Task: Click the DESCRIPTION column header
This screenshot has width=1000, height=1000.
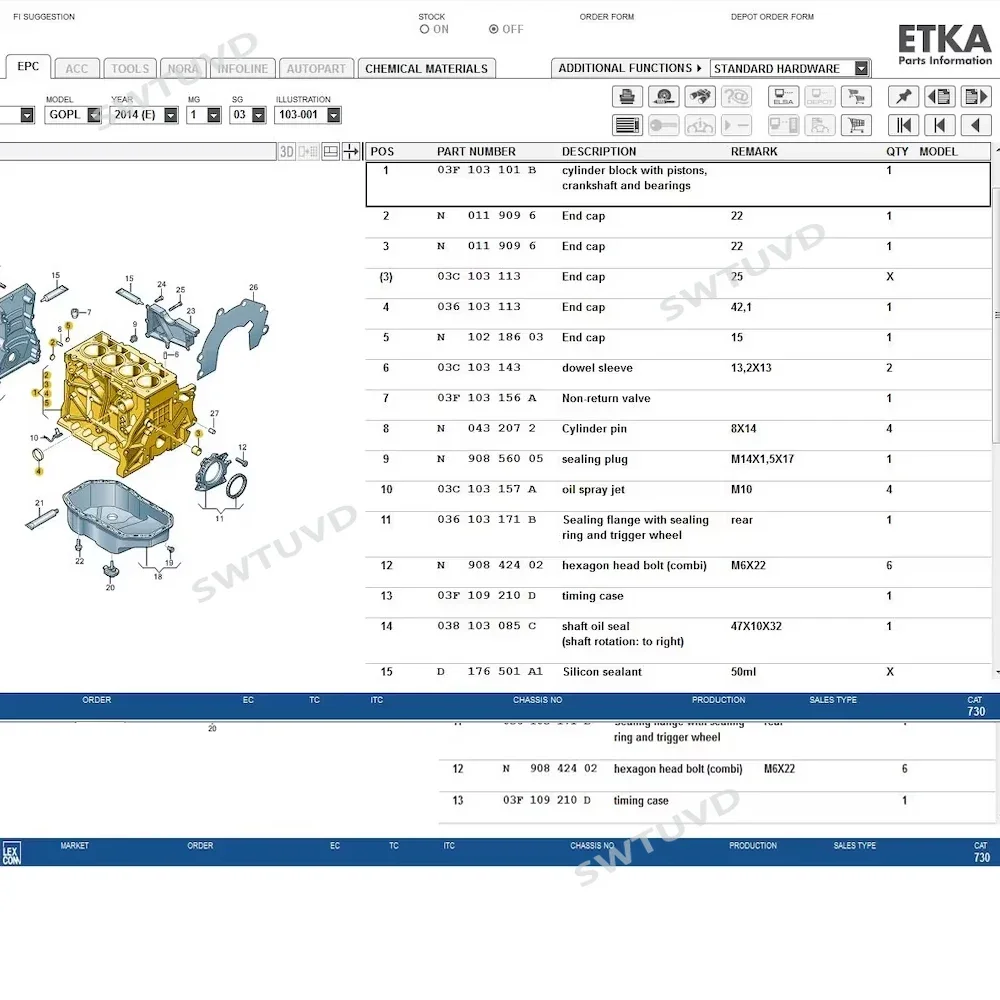Action: coord(599,151)
